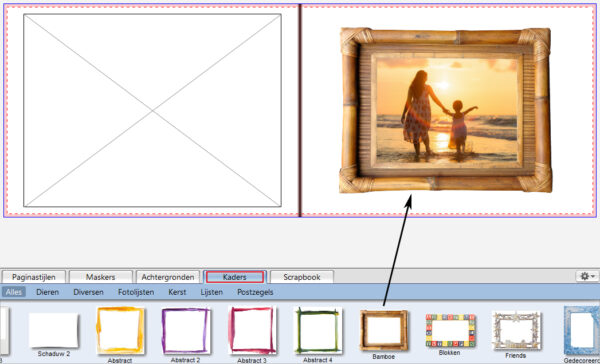600x364 pixels.
Task: Select the empty photo placeholder on left page
Action: pos(152,110)
